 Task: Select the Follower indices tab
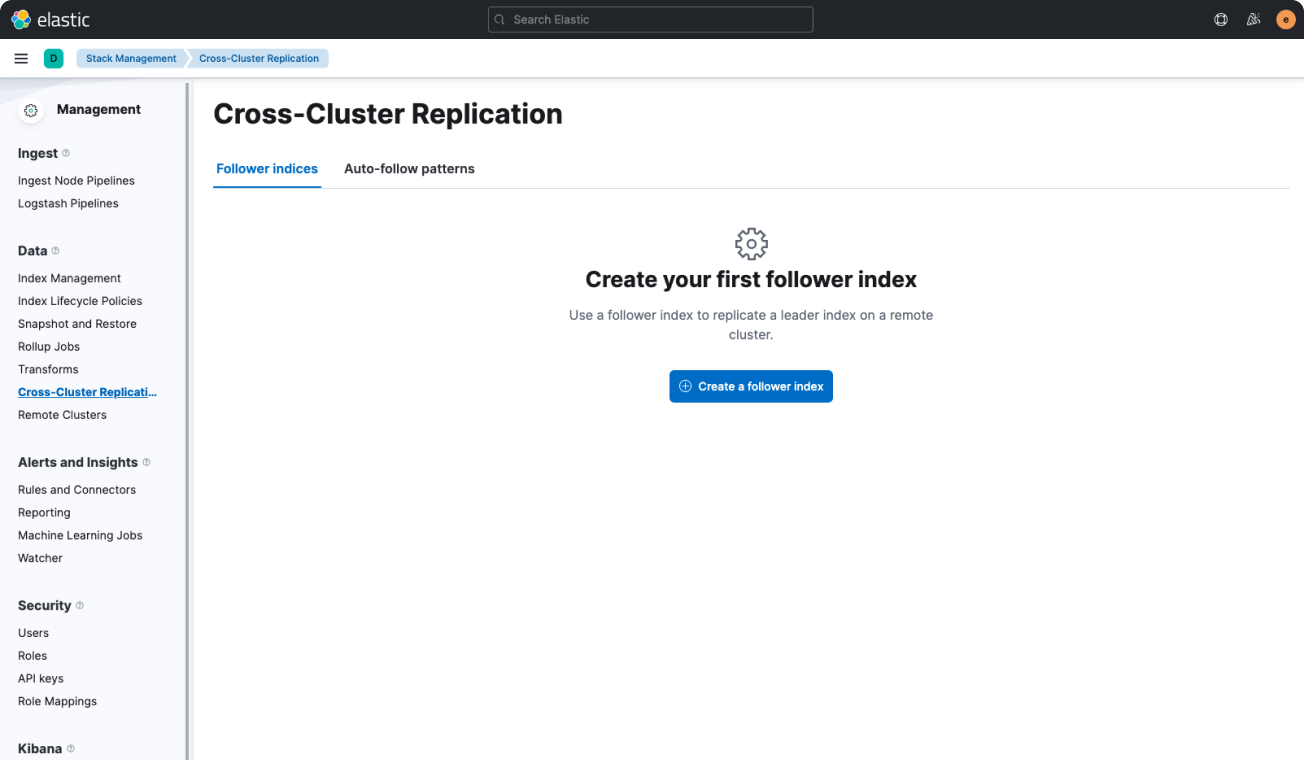tap(266, 168)
